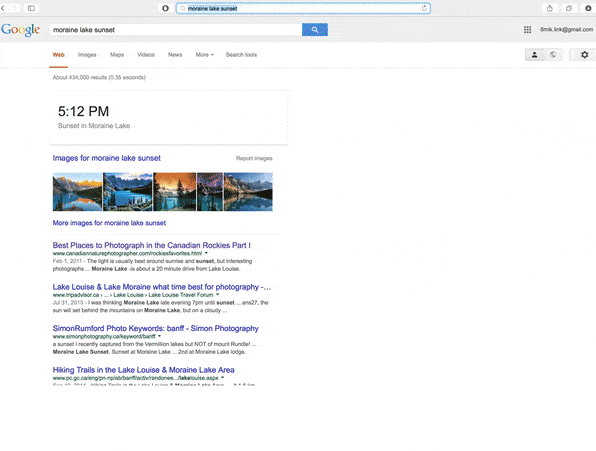Image resolution: width=596 pixels, height=451 pixels.
Task: Click the extension icon left of the address bar
Action: coord(165,8)
